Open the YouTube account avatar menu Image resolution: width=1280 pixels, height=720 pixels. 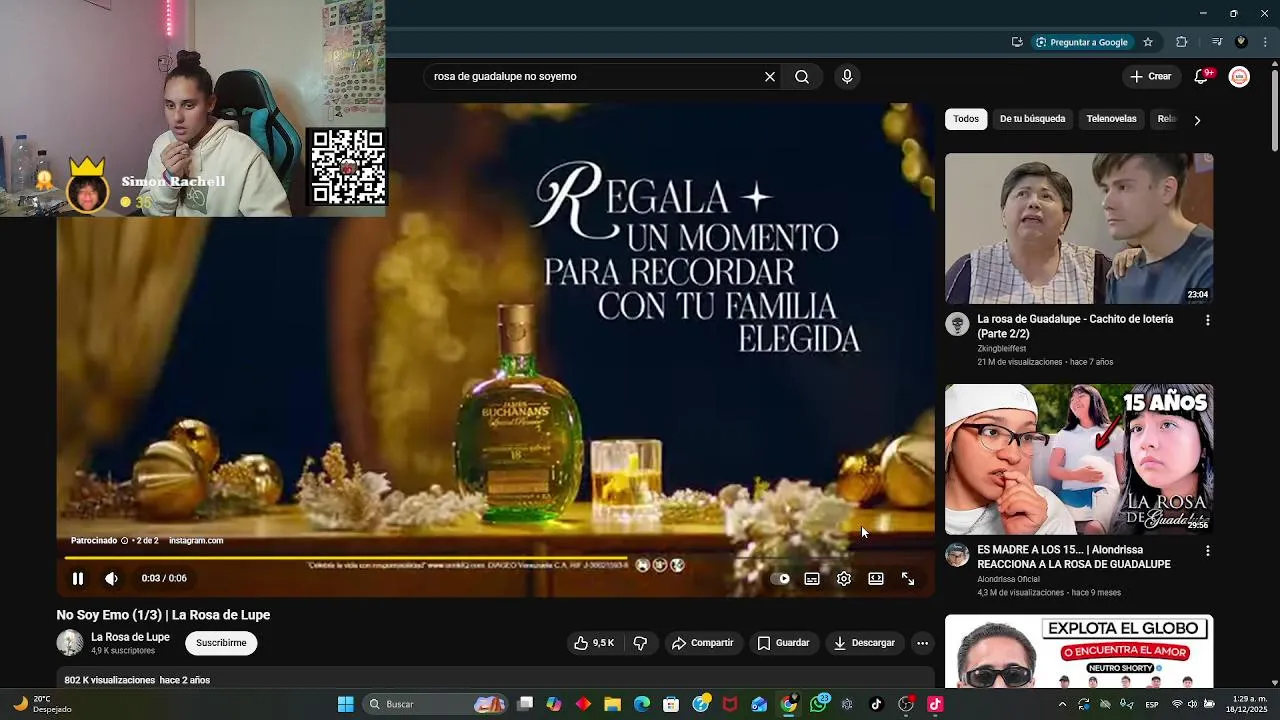[x=1239, y=76]
